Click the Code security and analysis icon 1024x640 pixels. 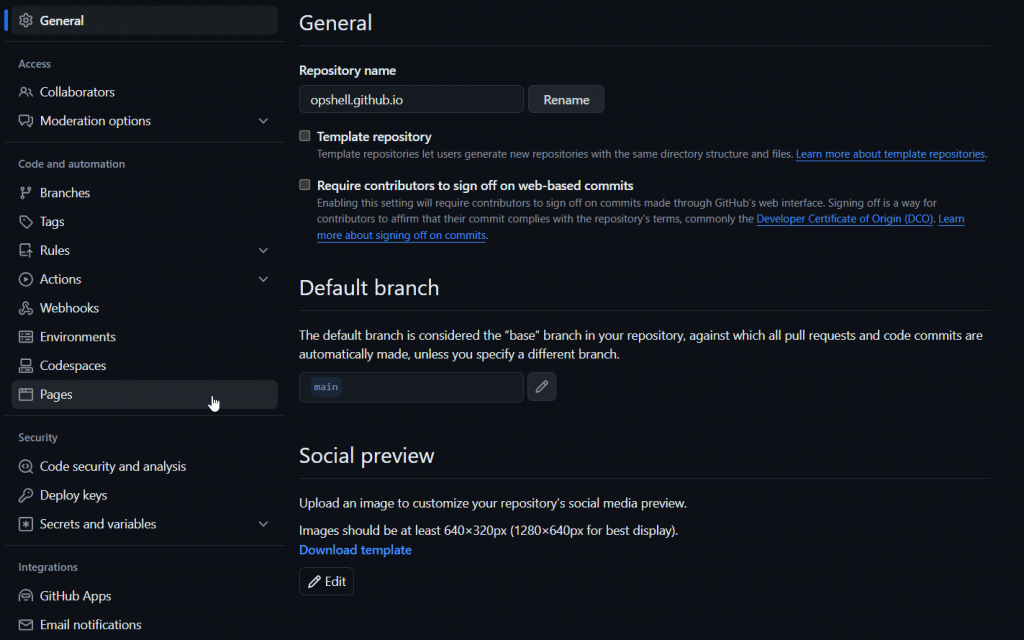25,466
